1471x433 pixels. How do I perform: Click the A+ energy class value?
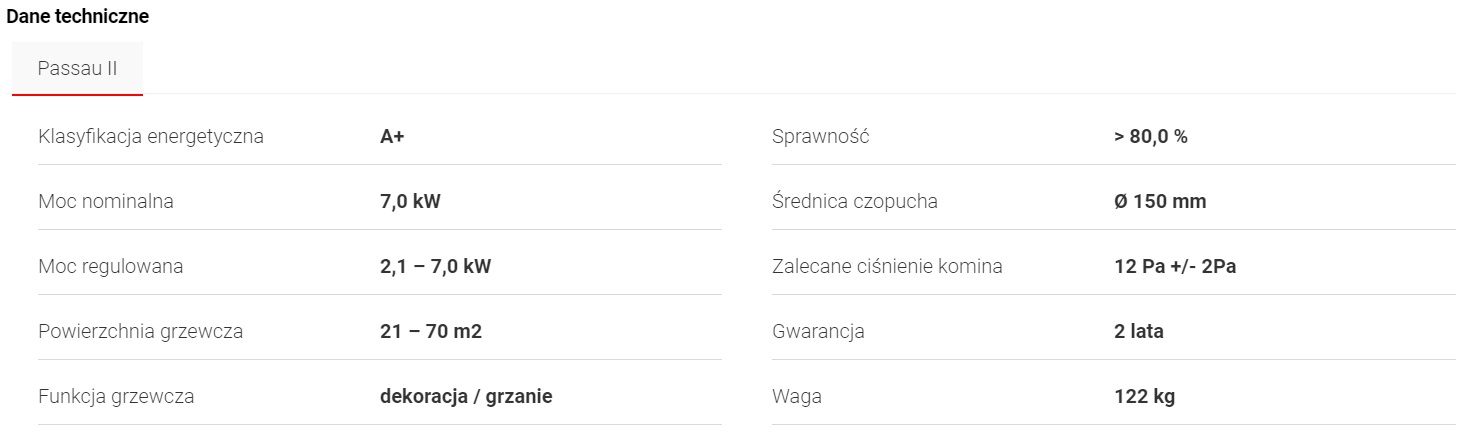pyautogui.click(x=392, y=137)
